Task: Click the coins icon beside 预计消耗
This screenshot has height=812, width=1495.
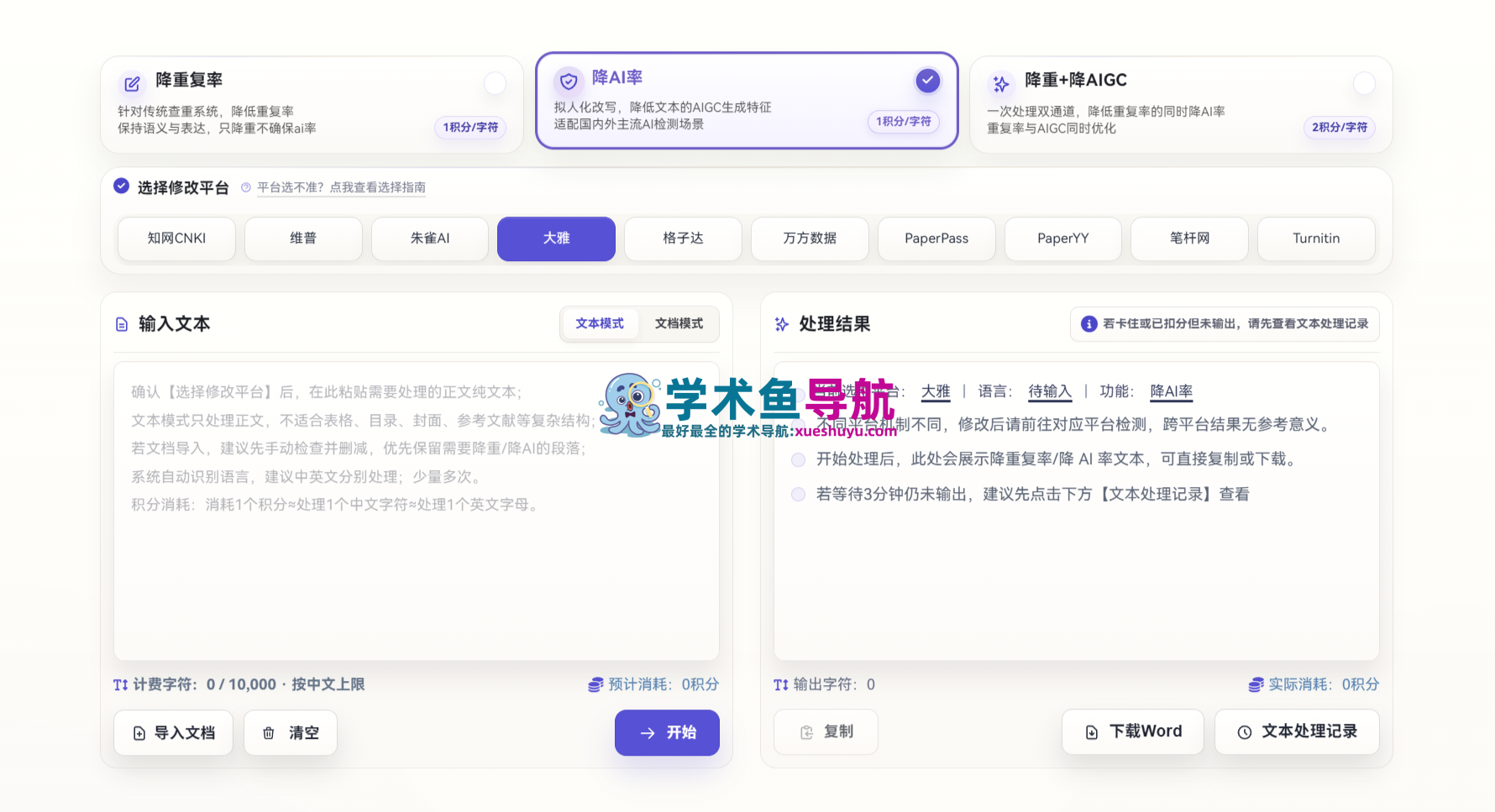Action: pyautogui.click(x=595, y=685)
